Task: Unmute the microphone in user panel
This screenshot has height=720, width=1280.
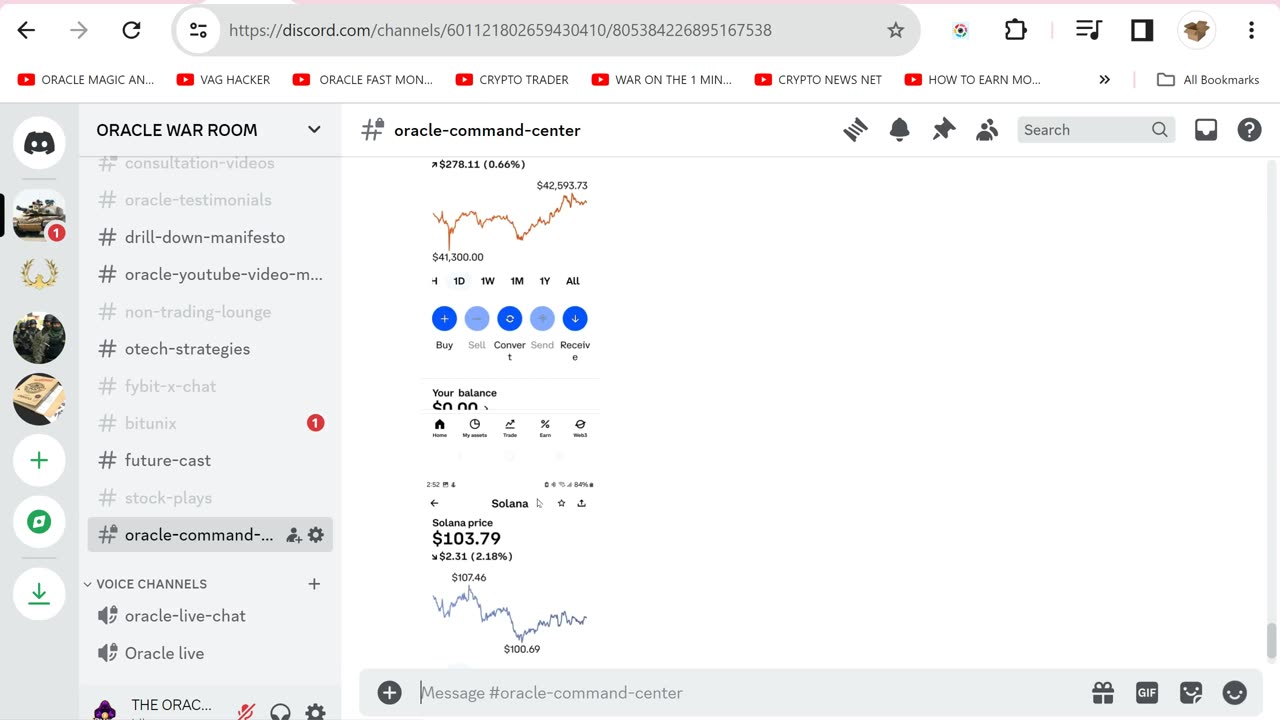Action: (x=246, y=711)
